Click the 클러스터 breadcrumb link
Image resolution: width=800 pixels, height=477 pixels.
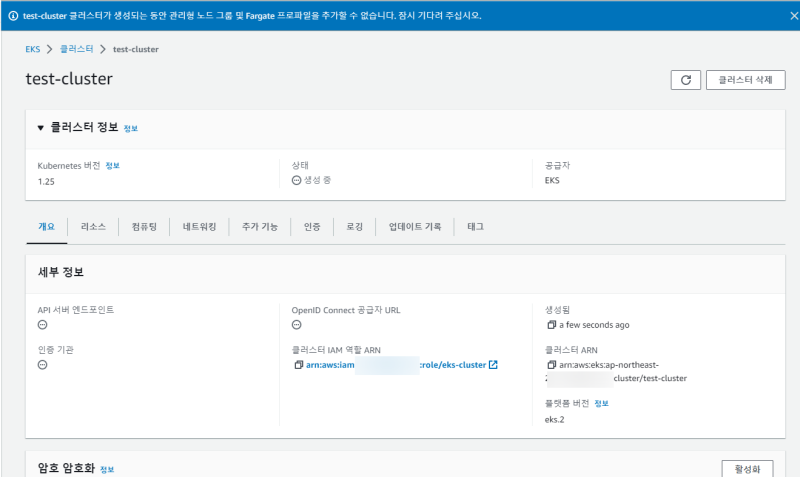tap(76, 48)
